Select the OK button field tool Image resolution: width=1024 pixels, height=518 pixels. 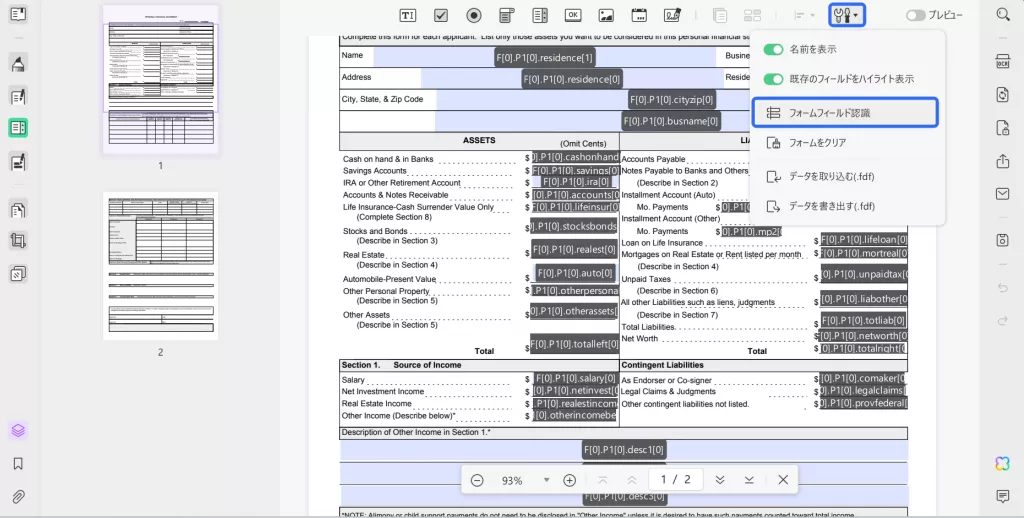point(573,15)
